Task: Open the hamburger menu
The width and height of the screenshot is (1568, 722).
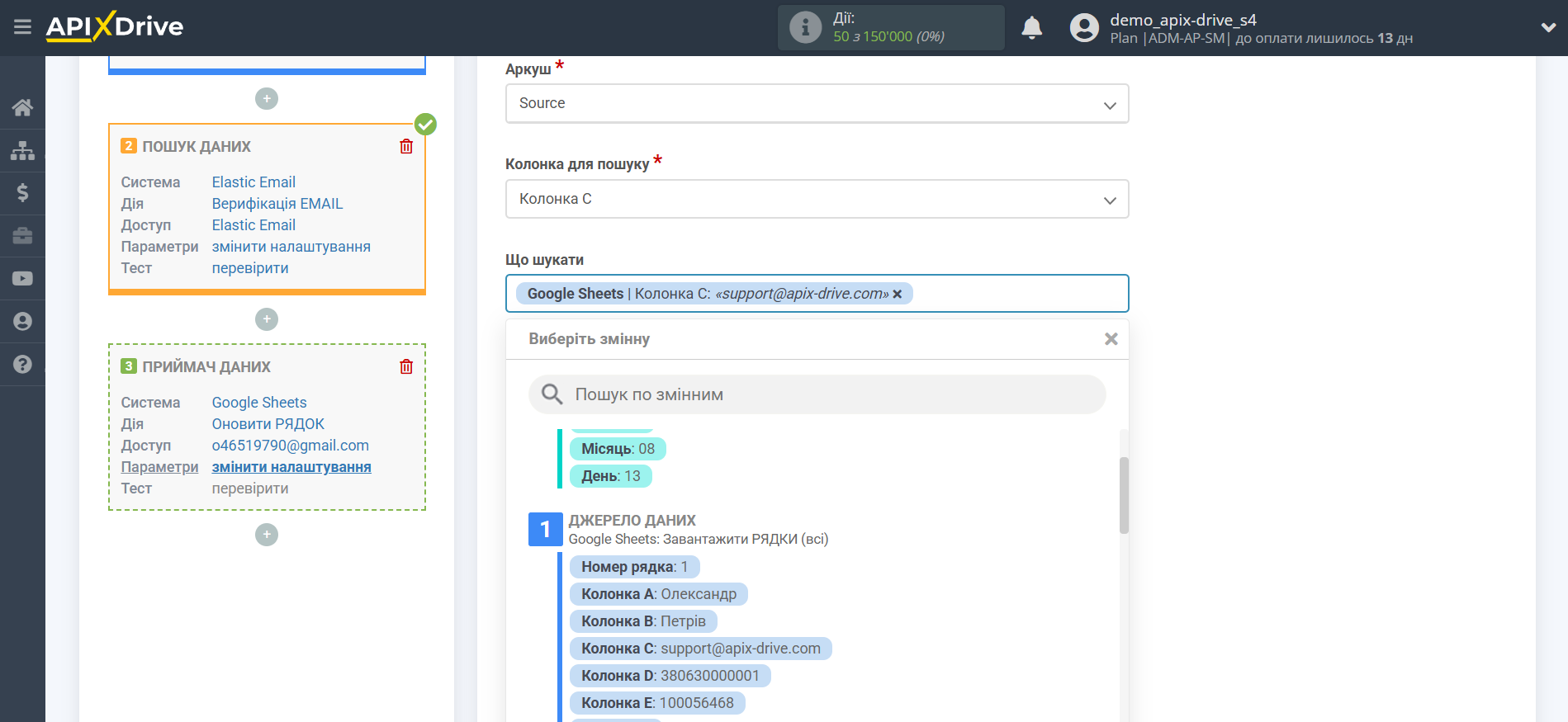Action: pyautogui.click(x=22, y=27)
